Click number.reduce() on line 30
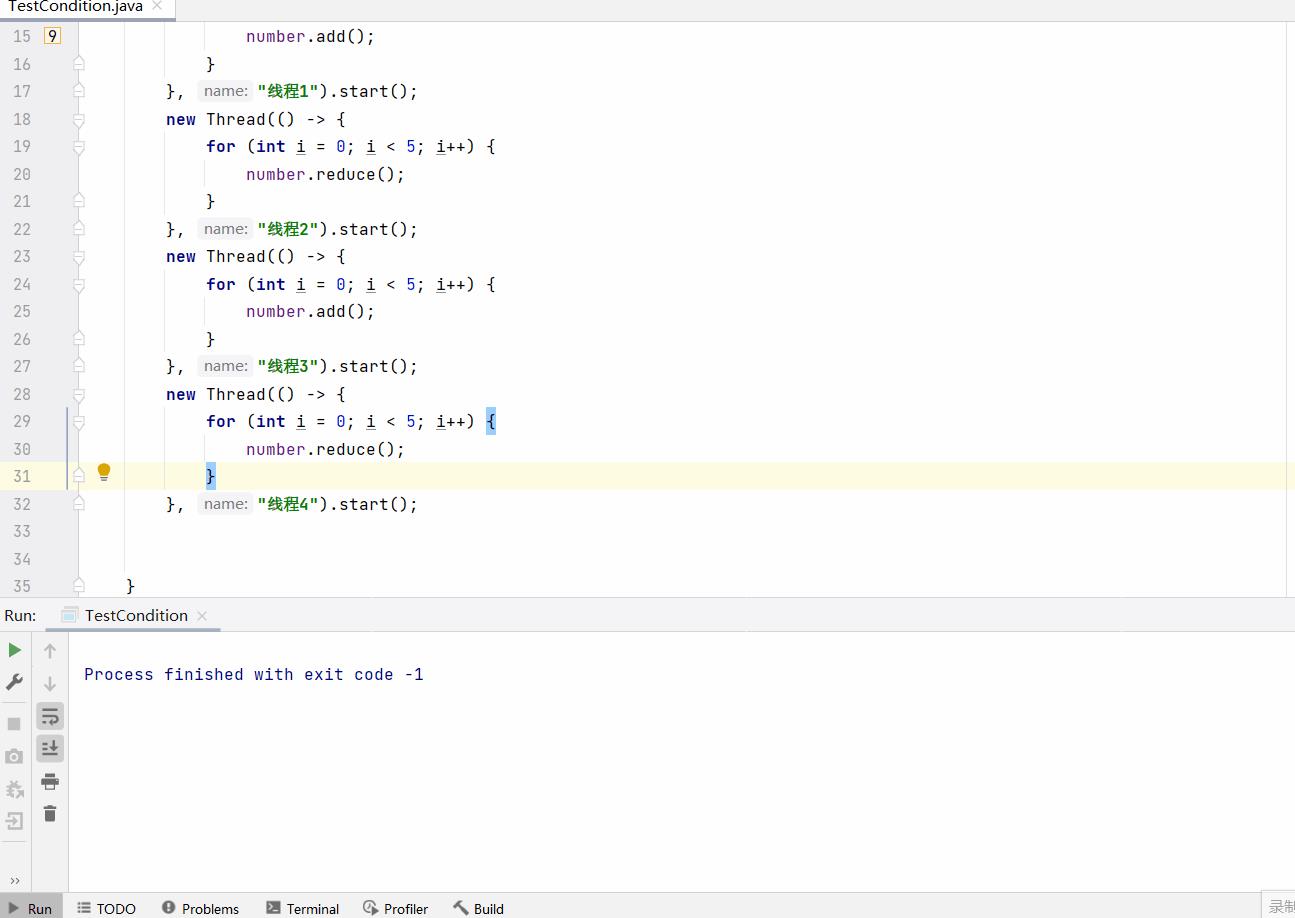The width and height of the screenshot is (1295, 918). click(x=325, y=449)
